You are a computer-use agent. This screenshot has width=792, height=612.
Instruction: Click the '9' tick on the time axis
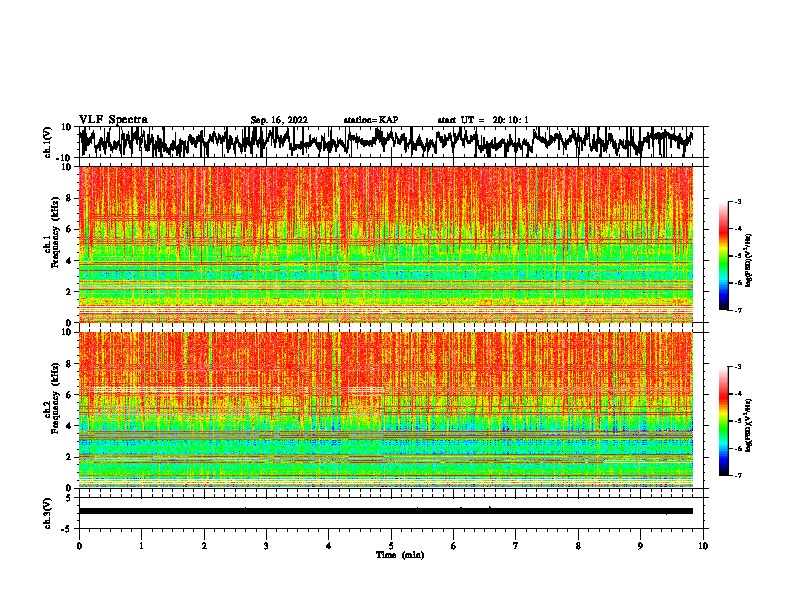click(x=640, y=546)
